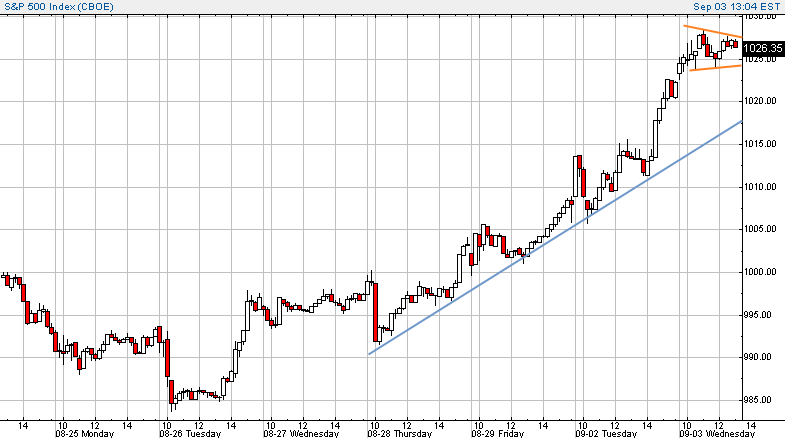
Task: Click the 08-26 Tuesday date label
Action: [190, 433]
